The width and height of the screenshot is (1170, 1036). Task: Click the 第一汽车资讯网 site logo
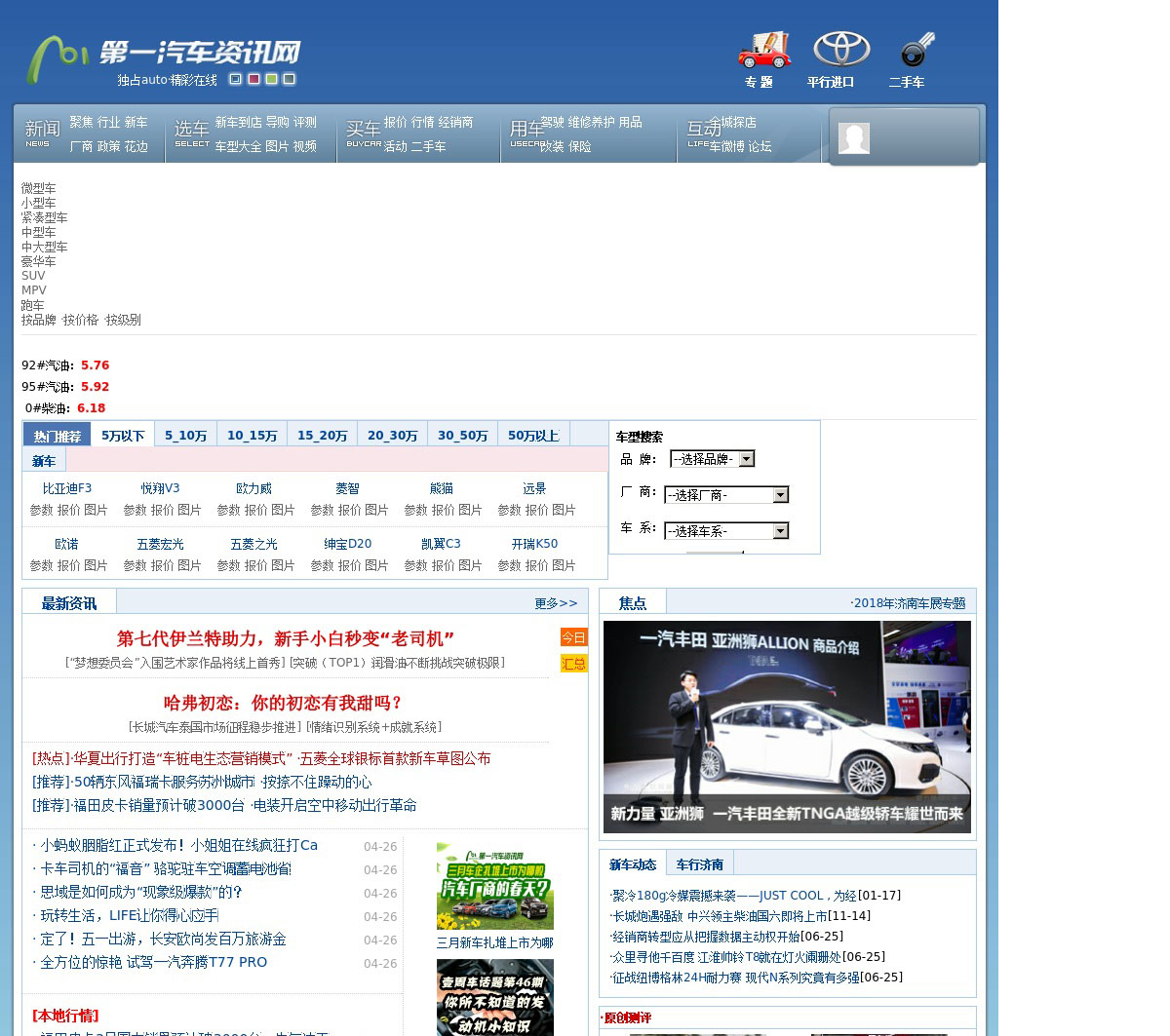point(164,60)
